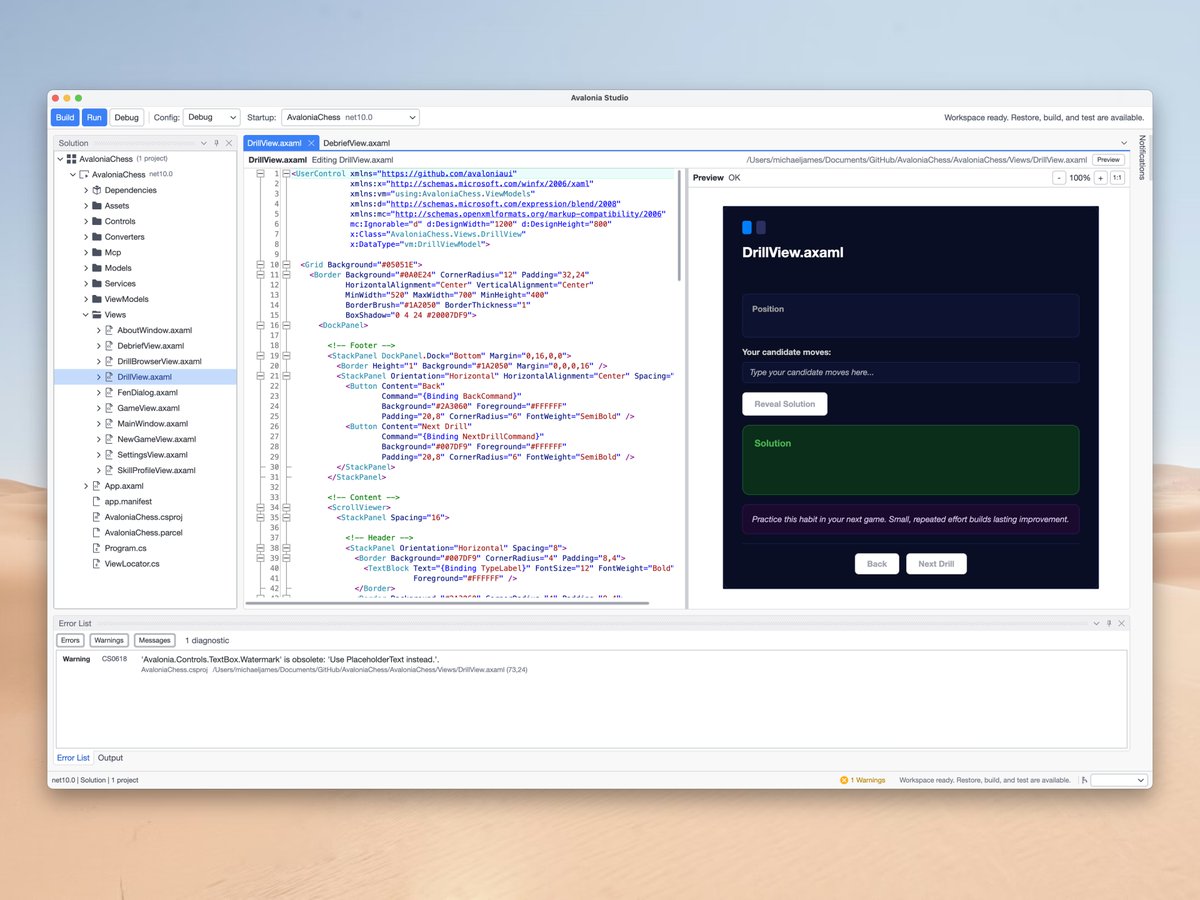Click the Assets folder icon
The image size is (1200, 900).
(x=97, y=206)
